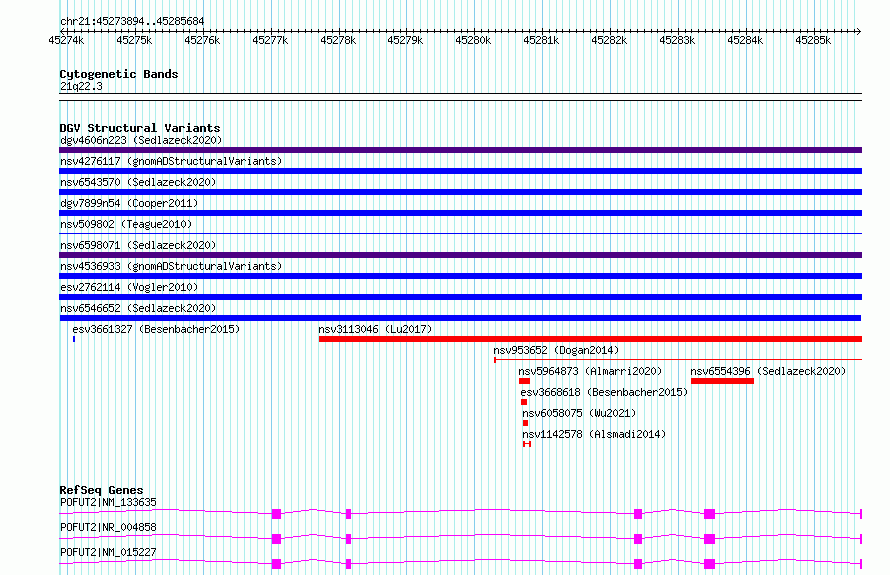
Task: Click the nsv3113046 (Lu2017) red bar
Action: 590,339
